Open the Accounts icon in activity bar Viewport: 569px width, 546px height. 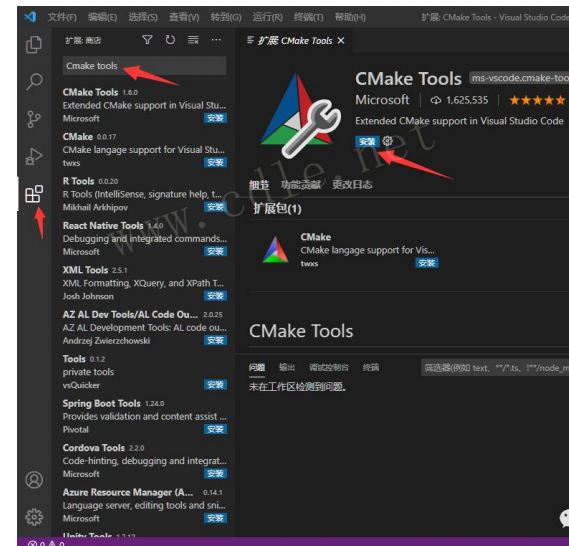click(x=34, y=480)
